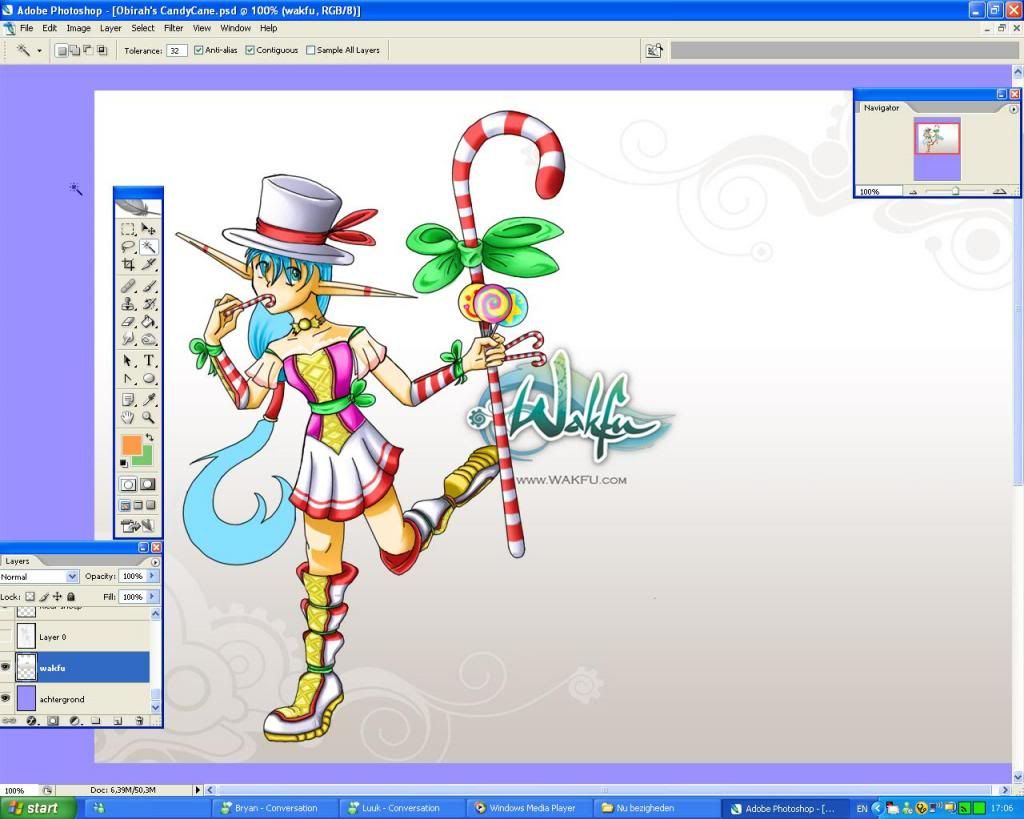Viewport: 1024px width, 819px height.
Task: Hide the wakfu layer
Action: coord(6,667)
